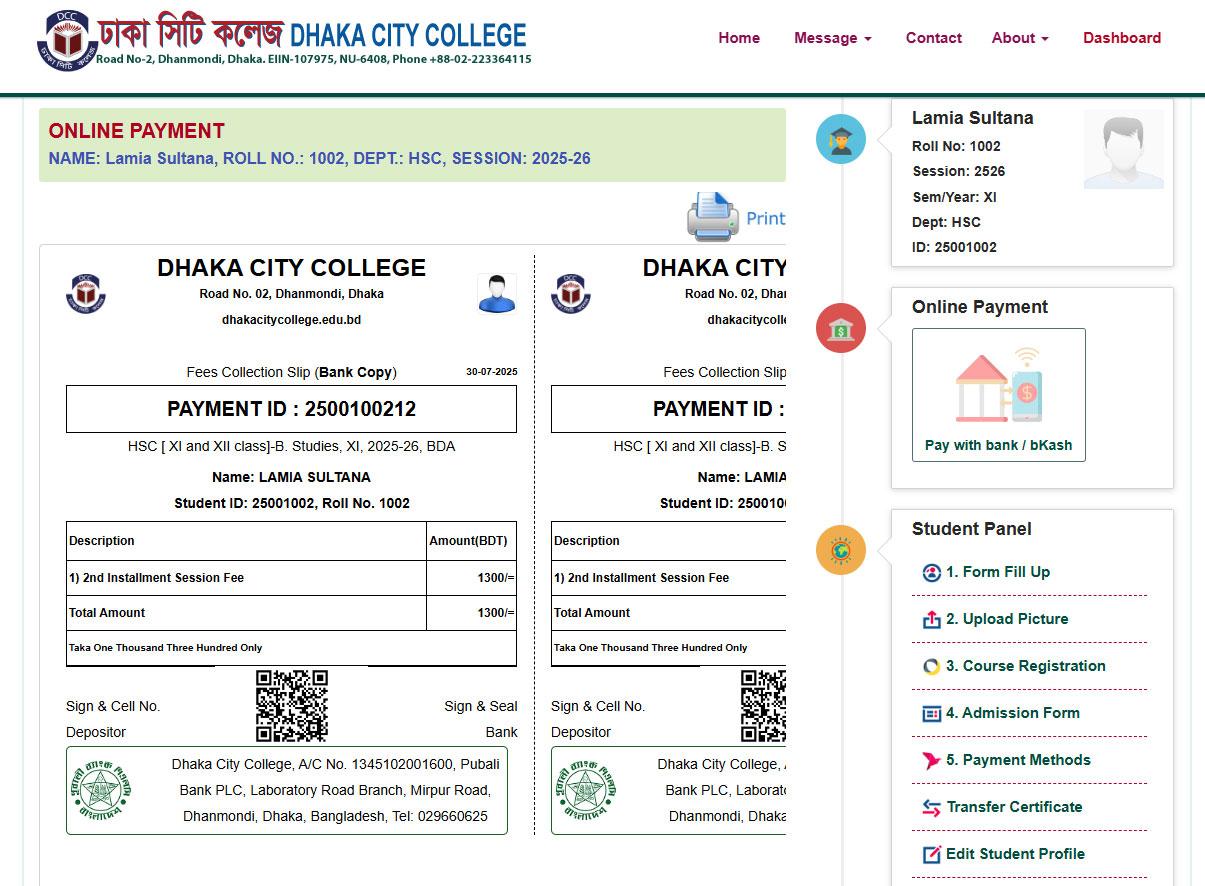Viewport: 1205px width, 886px height.
Task: Open the Contact page
Action: (933, 38)
